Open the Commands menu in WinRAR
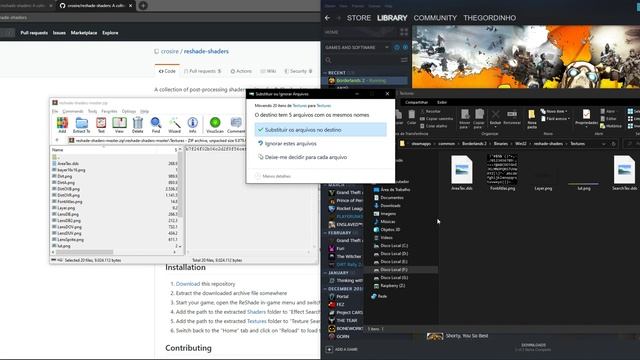 coord(73,111)
